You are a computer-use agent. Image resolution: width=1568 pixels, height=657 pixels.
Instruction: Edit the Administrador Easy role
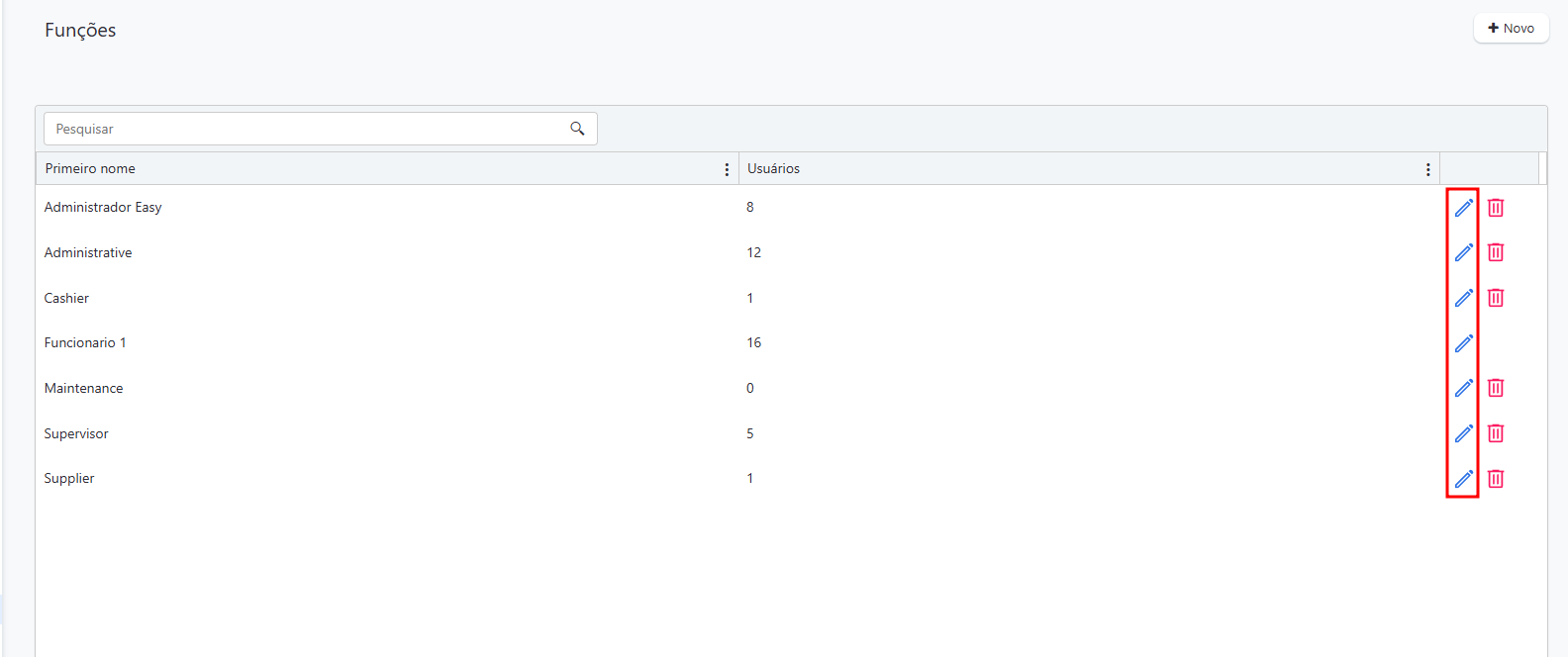click(1463, 208)
